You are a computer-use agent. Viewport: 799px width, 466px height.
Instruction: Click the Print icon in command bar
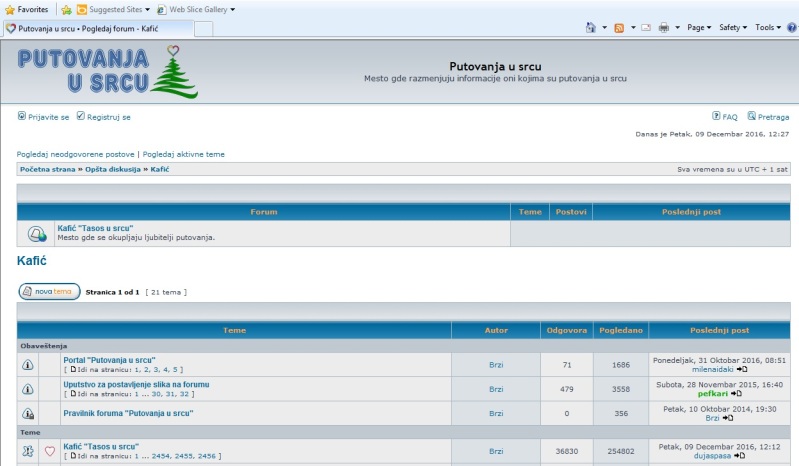tap(663, 28)
